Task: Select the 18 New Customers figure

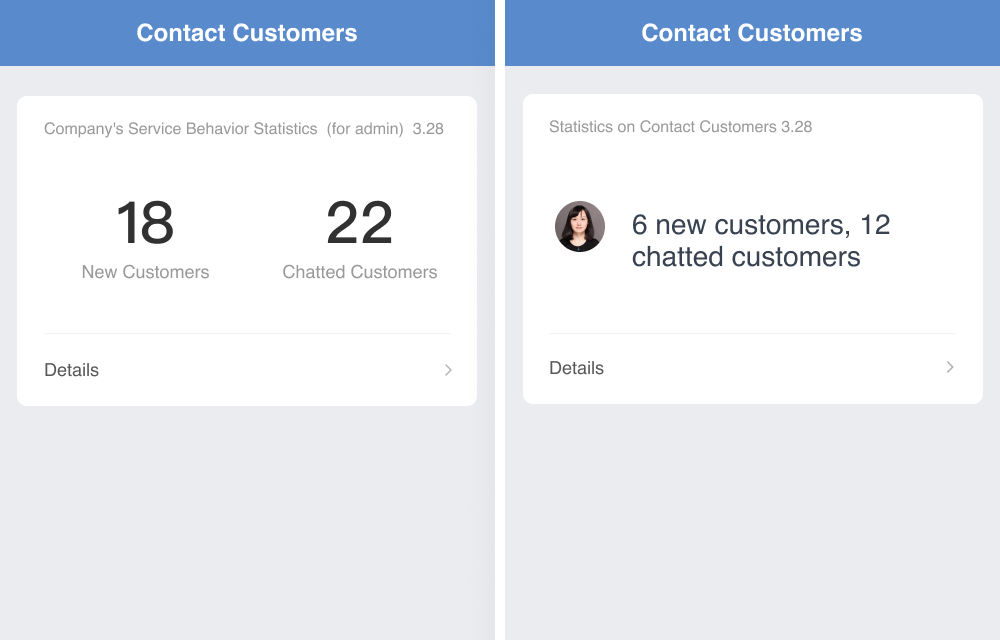Action: tap(145, 239)
